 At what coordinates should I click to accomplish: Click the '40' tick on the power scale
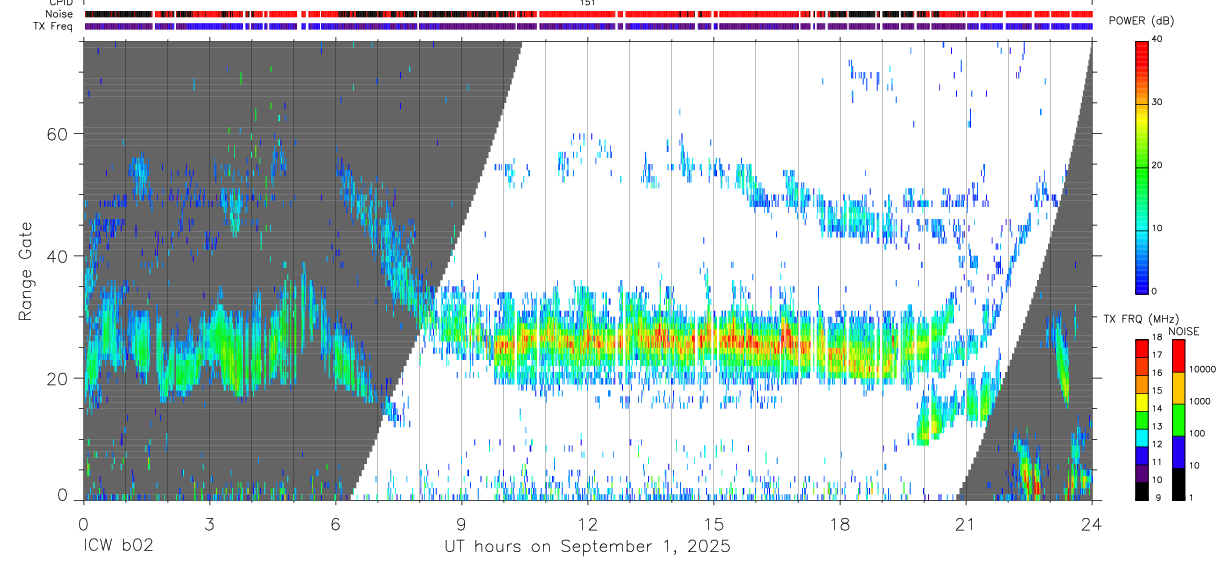pos(1157,40)
